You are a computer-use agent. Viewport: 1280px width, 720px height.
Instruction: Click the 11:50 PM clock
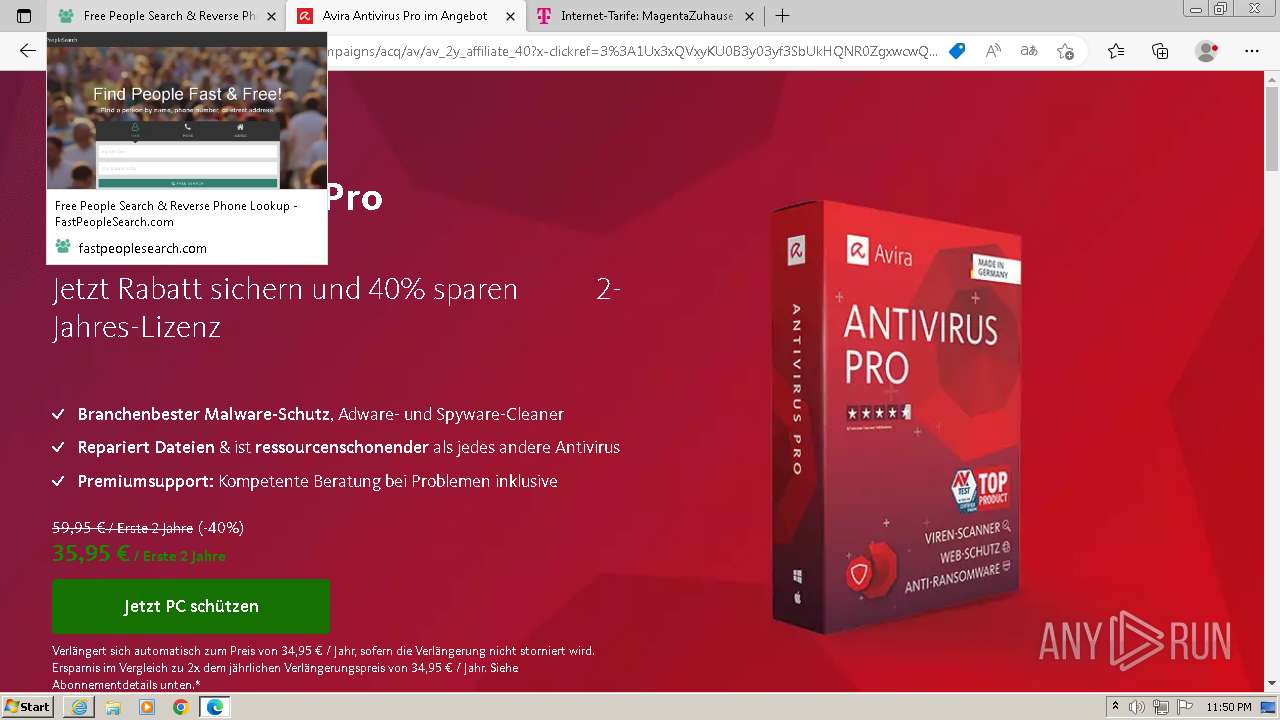tap(1229, 707)
